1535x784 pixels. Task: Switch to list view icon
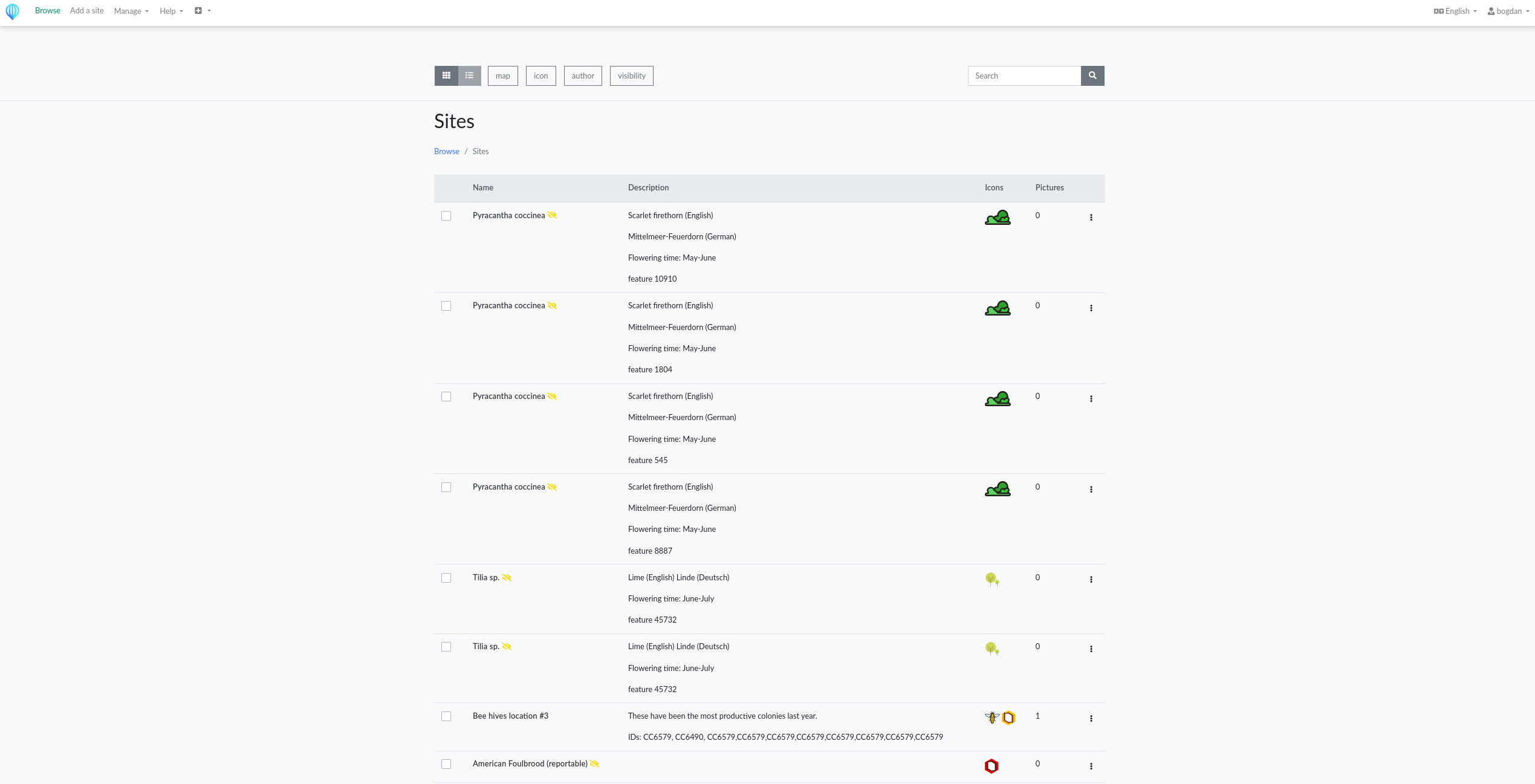click(469, 76)
